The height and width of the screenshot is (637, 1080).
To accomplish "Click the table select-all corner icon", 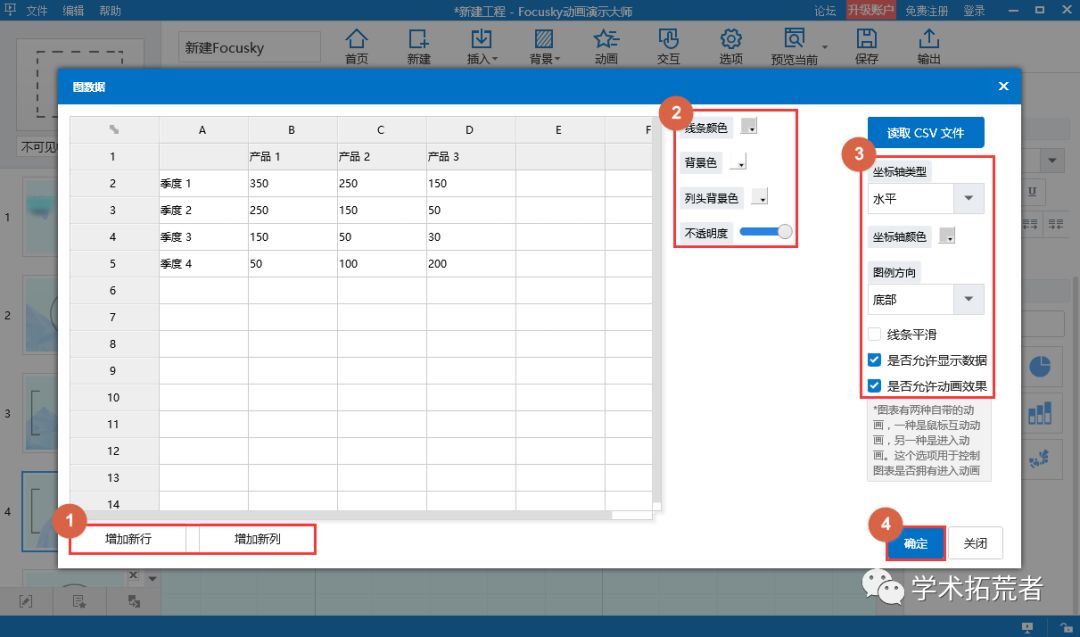I will [114, 129].
